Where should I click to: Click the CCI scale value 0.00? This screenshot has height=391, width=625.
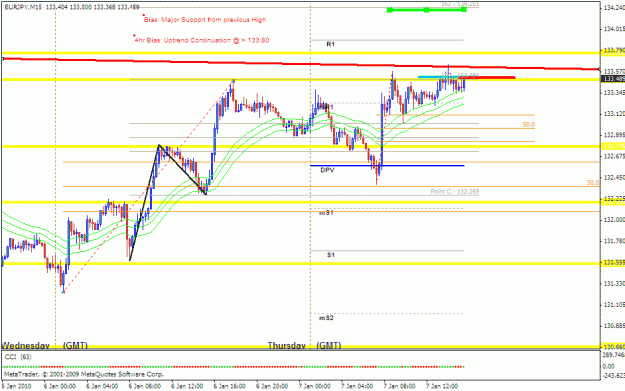click(x=609, y=366)
